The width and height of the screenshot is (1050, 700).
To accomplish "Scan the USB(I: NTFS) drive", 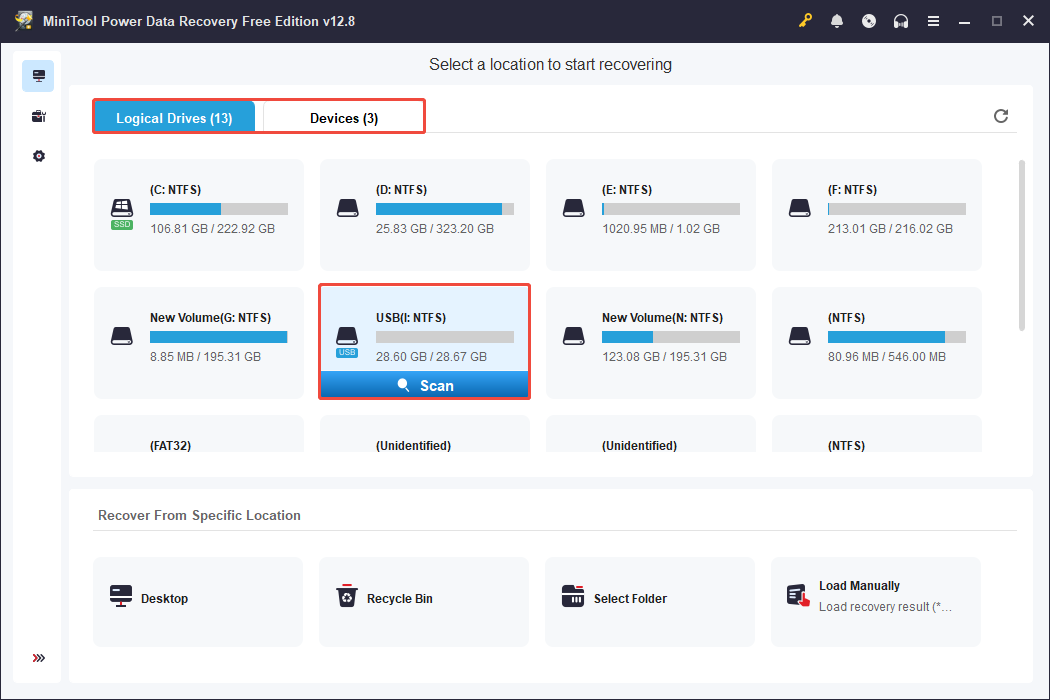I will [424, 385].
